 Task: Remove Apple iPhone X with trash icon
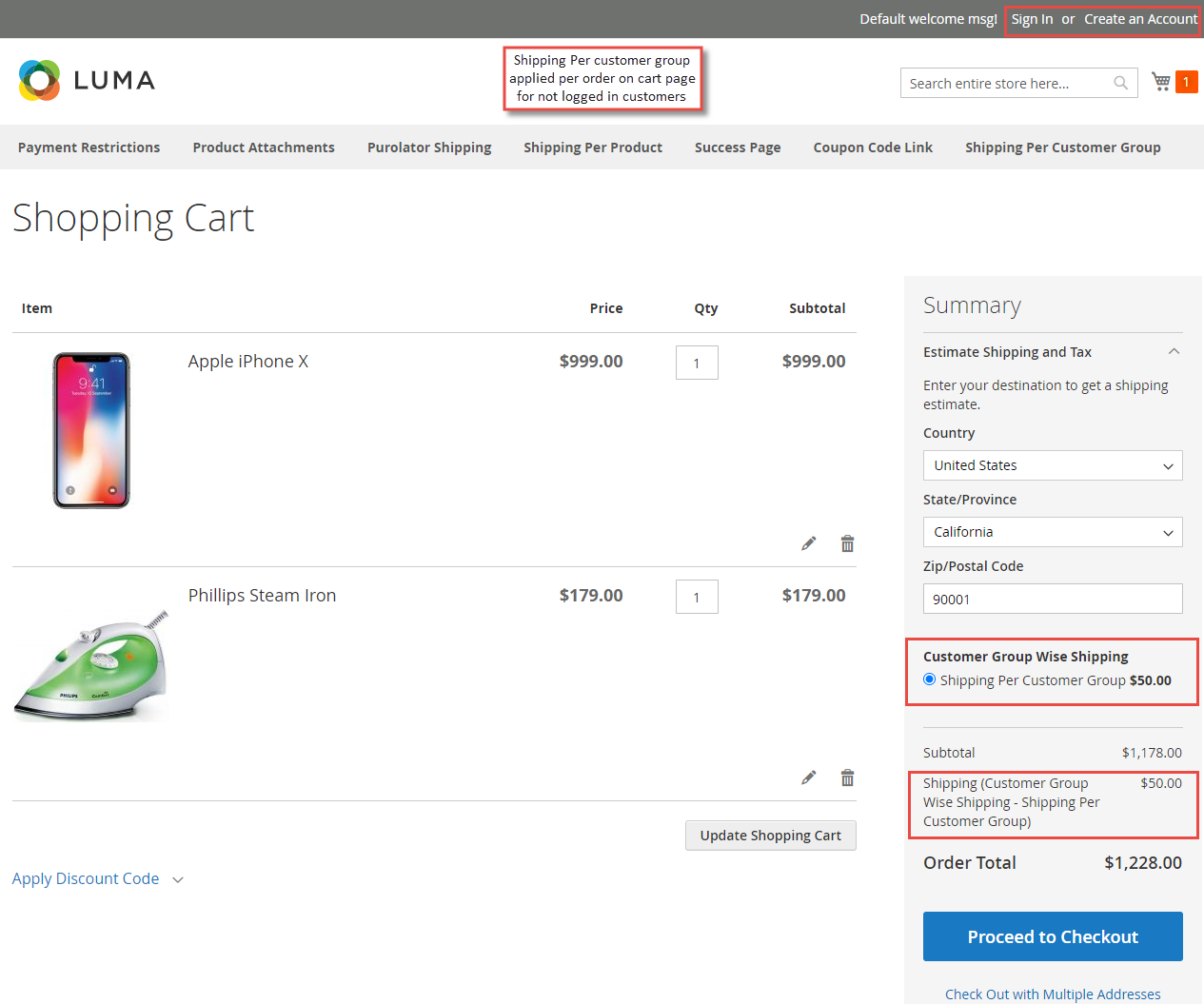[x=847, y=543]
